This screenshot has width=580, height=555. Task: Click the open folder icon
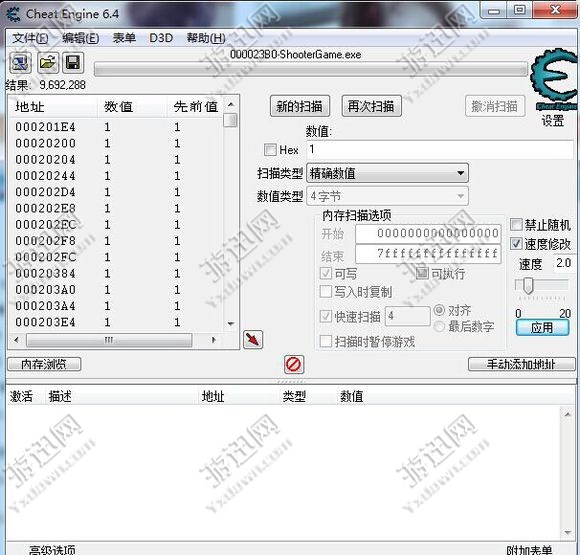[47, 63]
